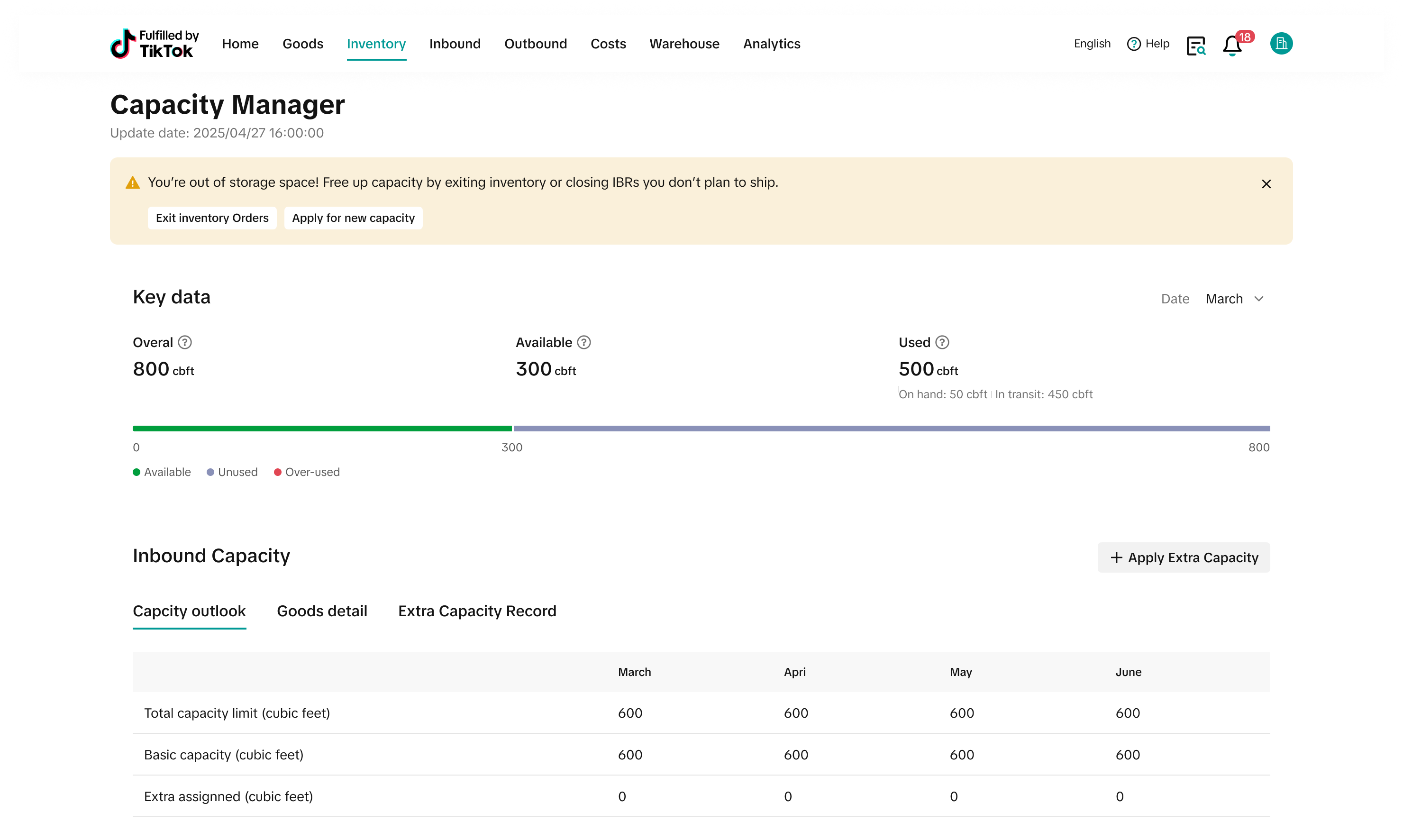Click the green available capacity bar
Image resolution: width=1403 pixels, height=840 pixels.
point(322,429)
